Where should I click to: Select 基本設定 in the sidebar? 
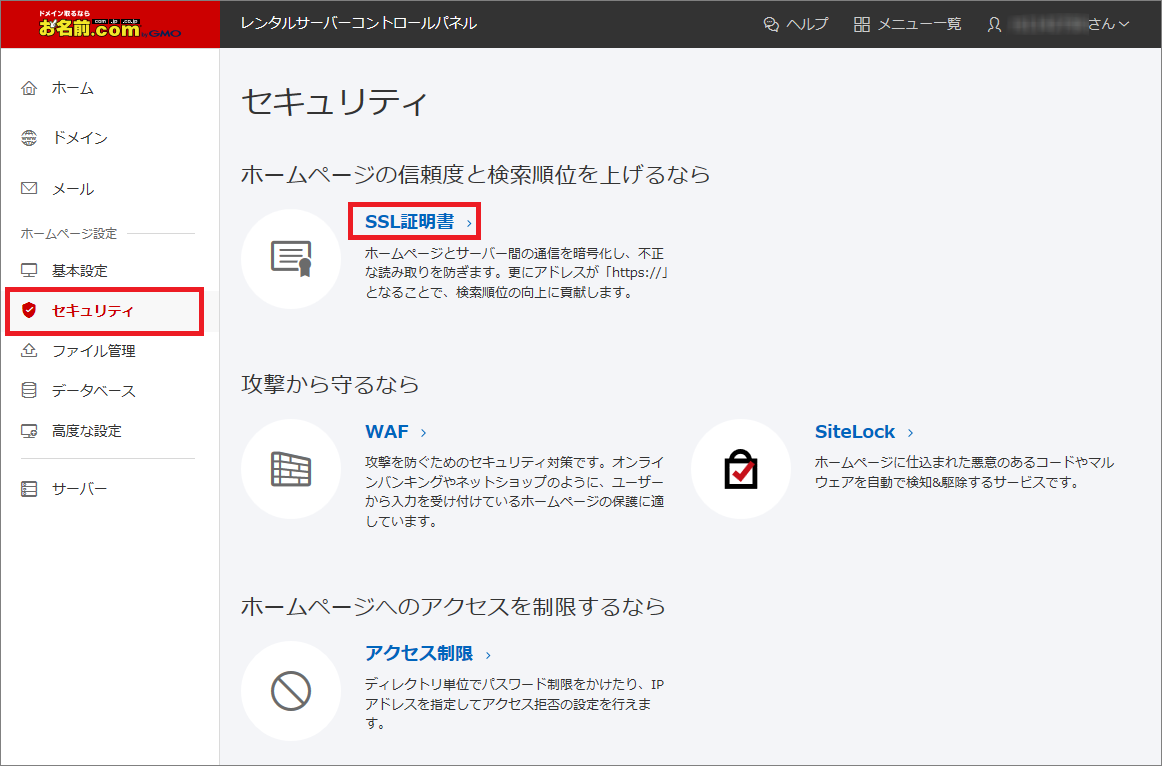coord(79,271)
